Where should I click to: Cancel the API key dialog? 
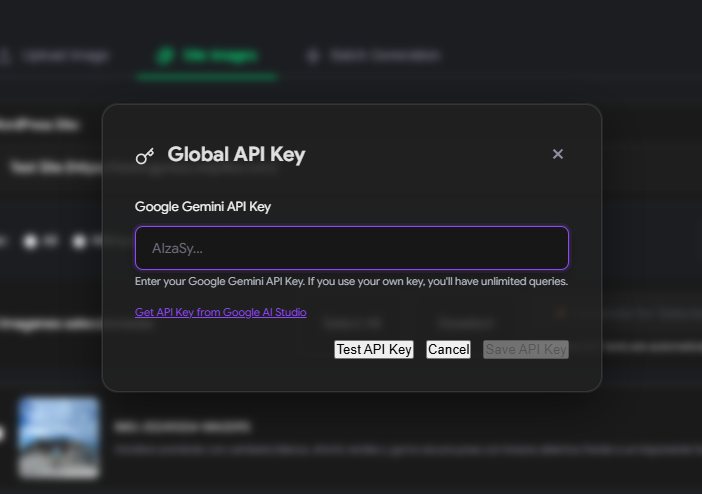click(448, 349)
